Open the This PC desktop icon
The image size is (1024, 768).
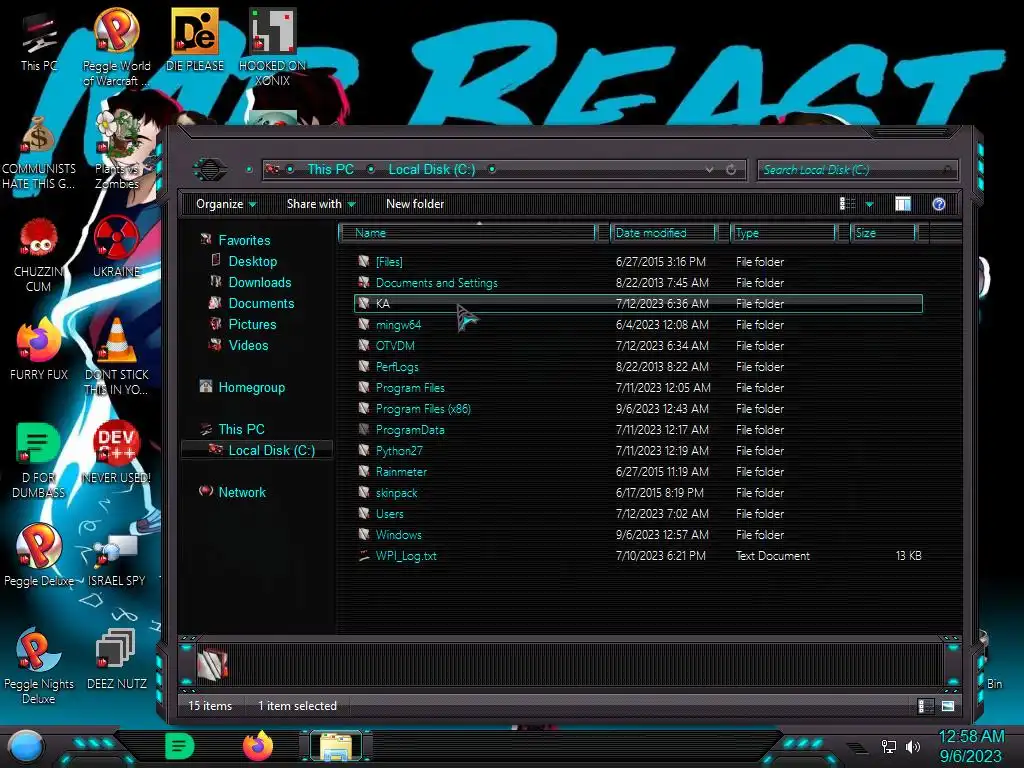[39, 40]
